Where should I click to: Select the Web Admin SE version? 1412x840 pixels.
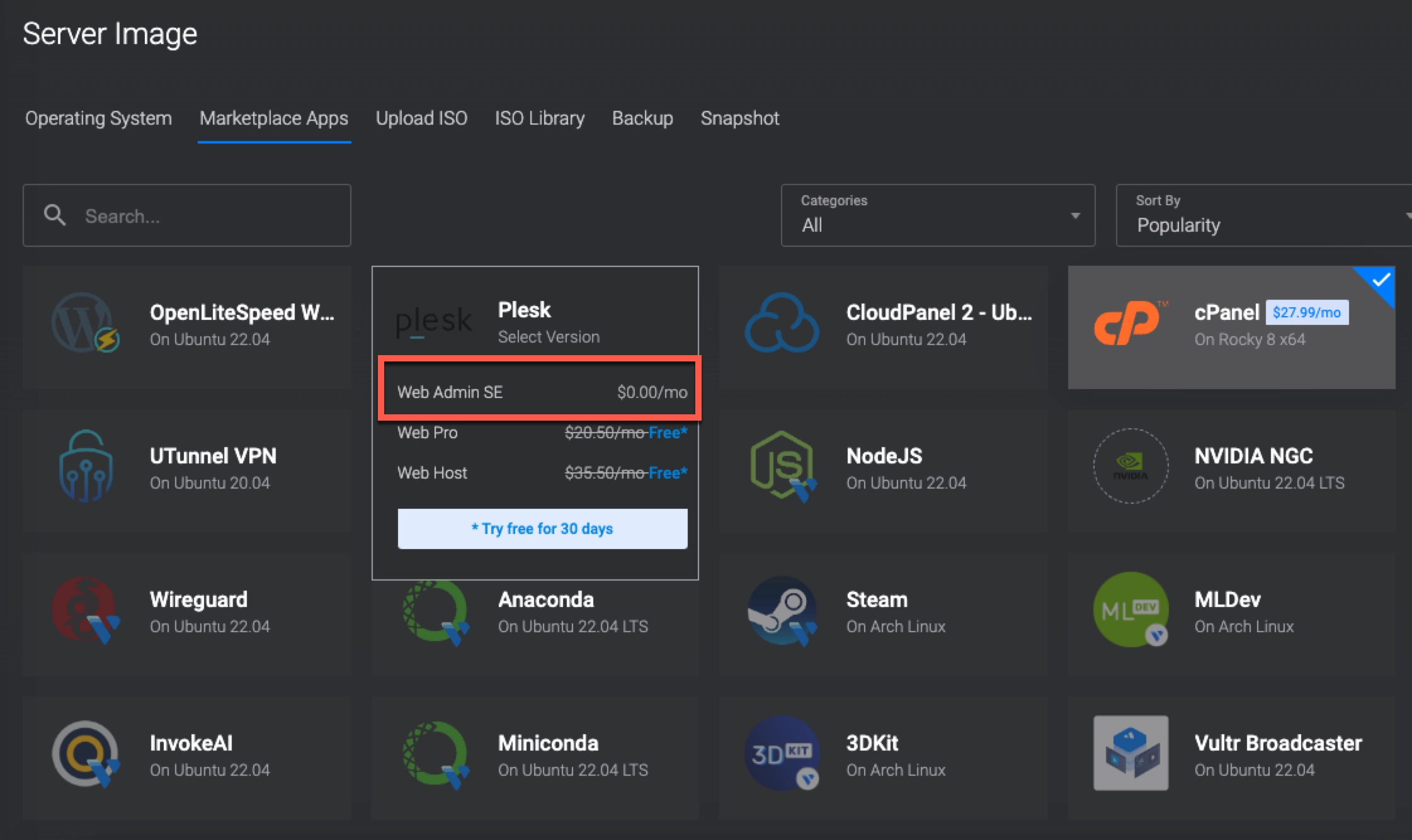(540, 392)
